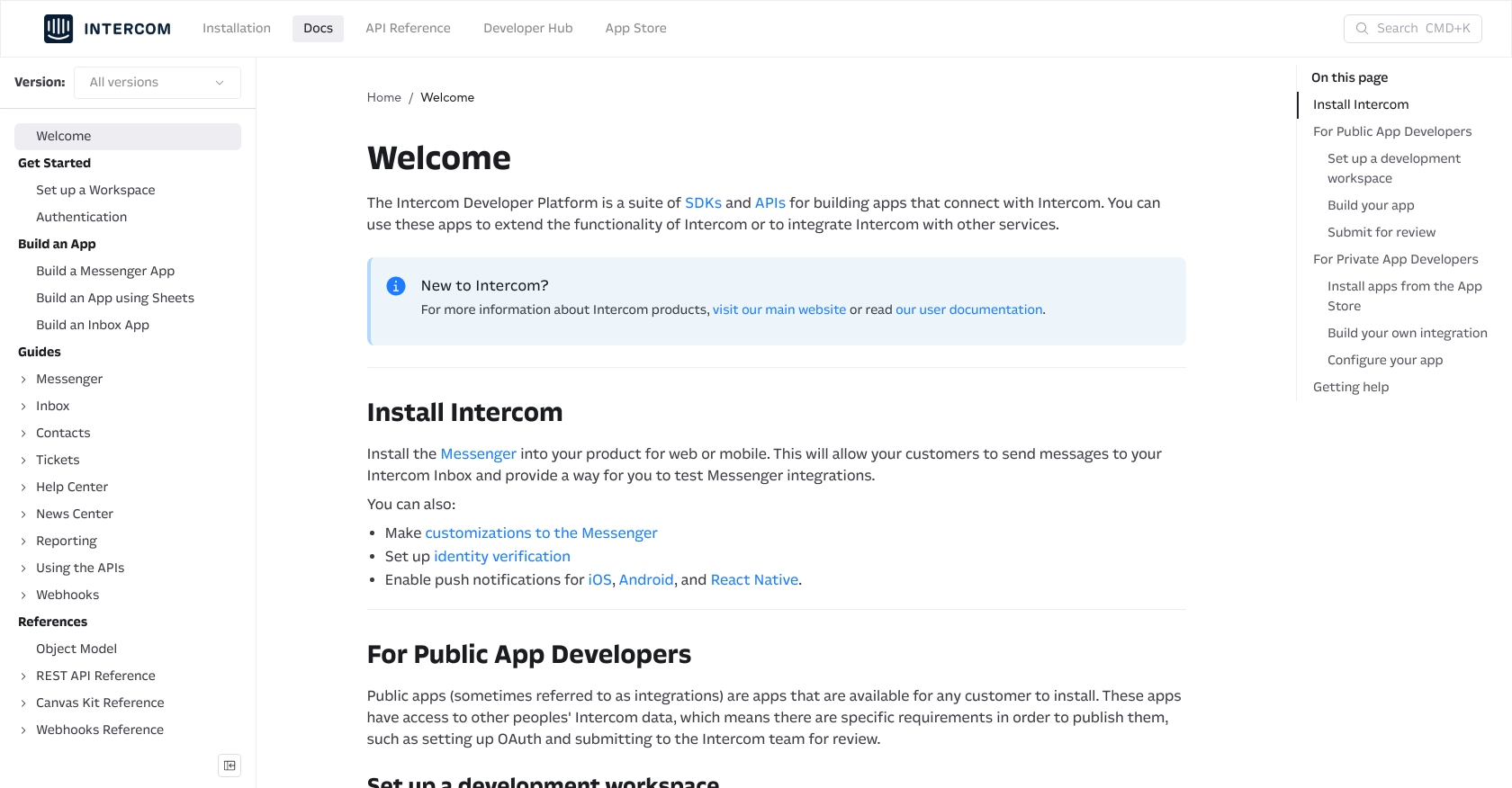Select the Docs top nav tab
This screenshot has width=1512, height=788.
point(318,29)
